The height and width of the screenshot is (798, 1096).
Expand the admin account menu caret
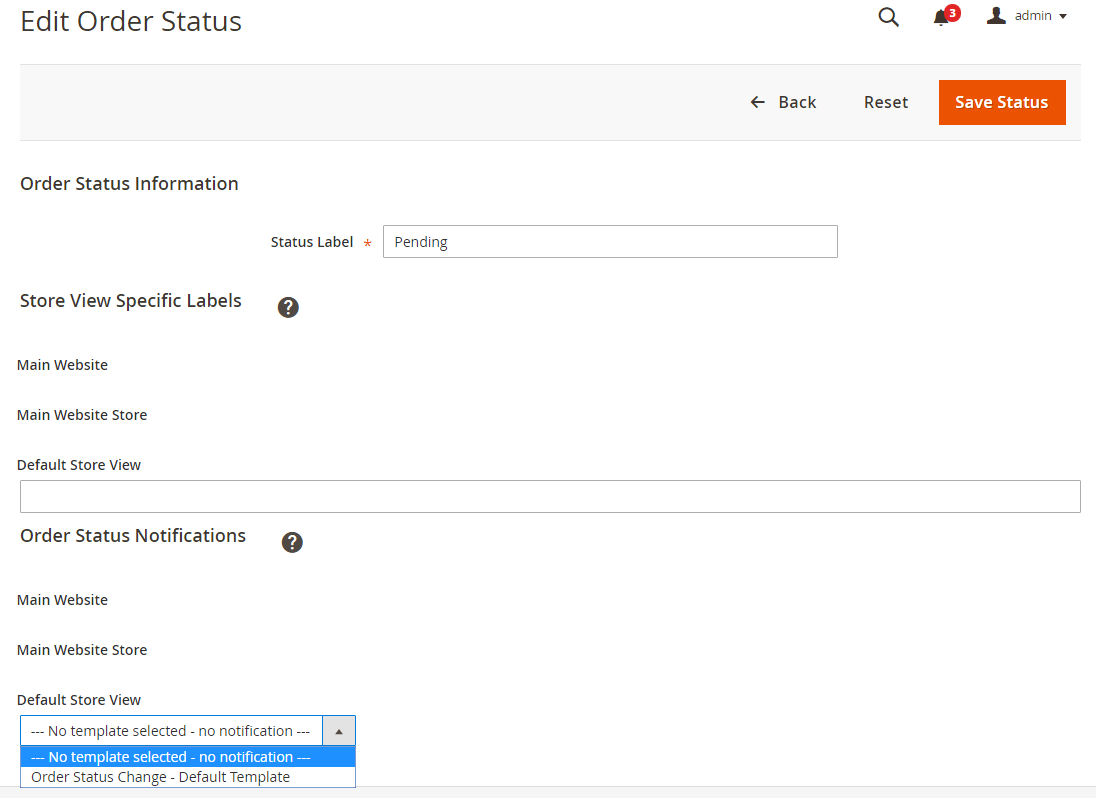pos(1063,17)
